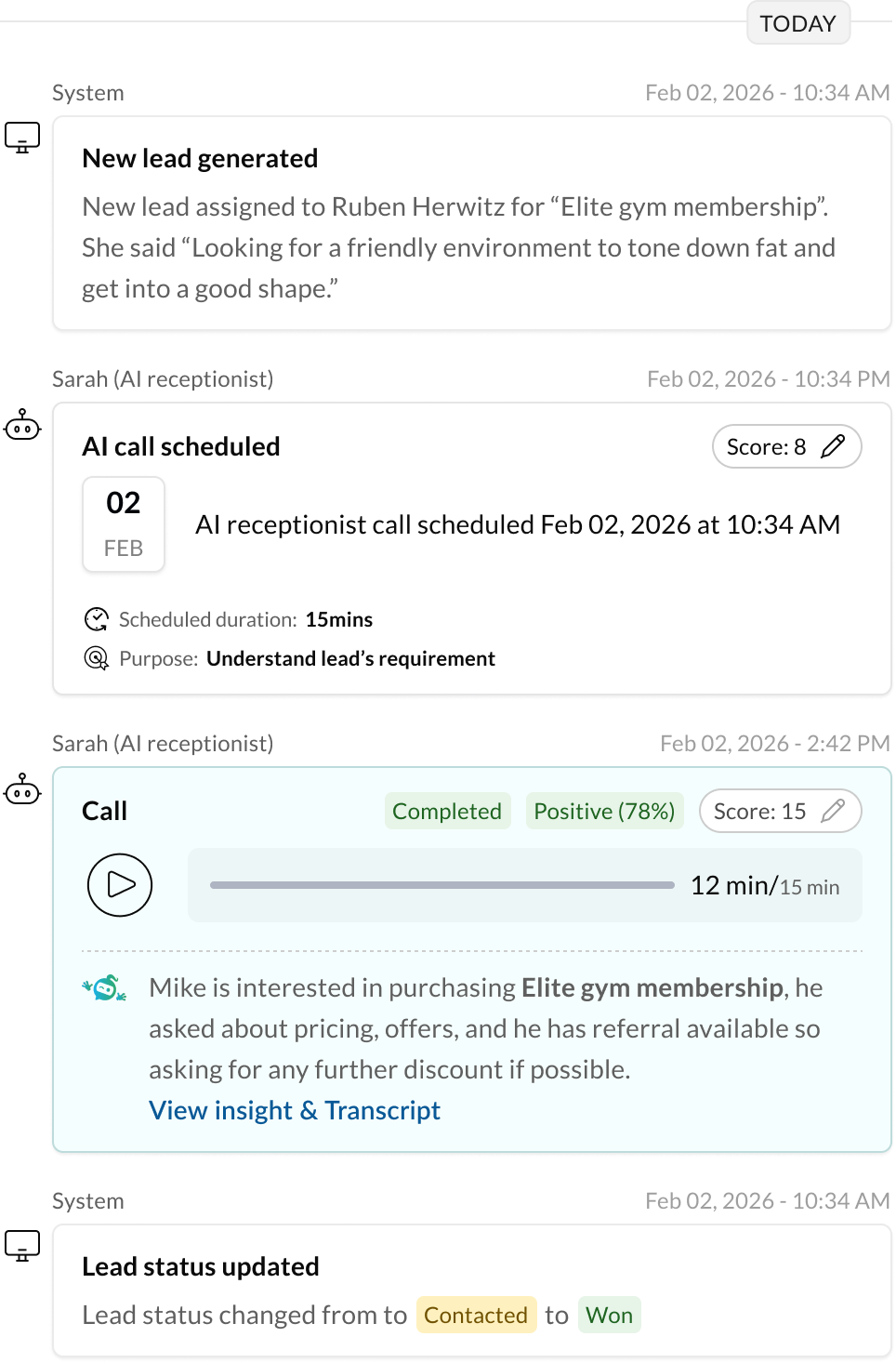The image size is (896, 1363).
Task: Open View insight & Transcript link
Action: 295,1110
